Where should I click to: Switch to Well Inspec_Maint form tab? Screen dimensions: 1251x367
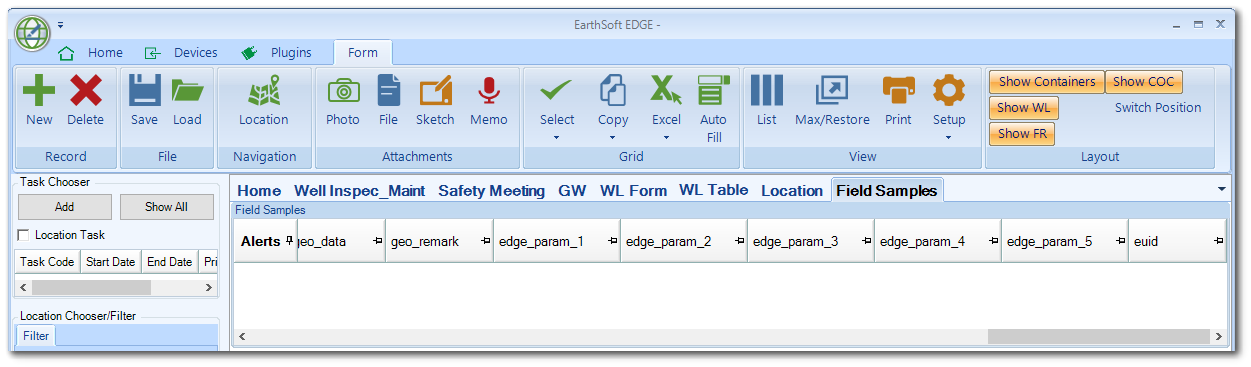(360, 190)
